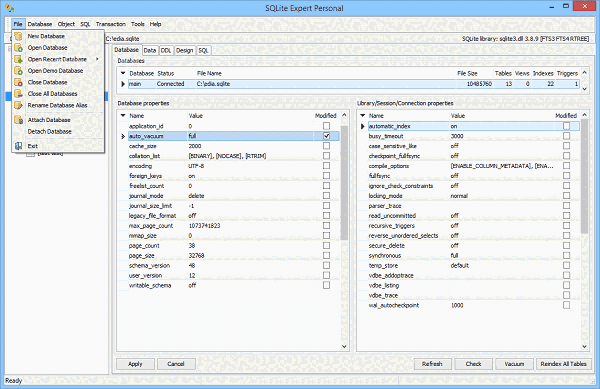Click Databases grid scrollbar up arrow

click(584, 73)
